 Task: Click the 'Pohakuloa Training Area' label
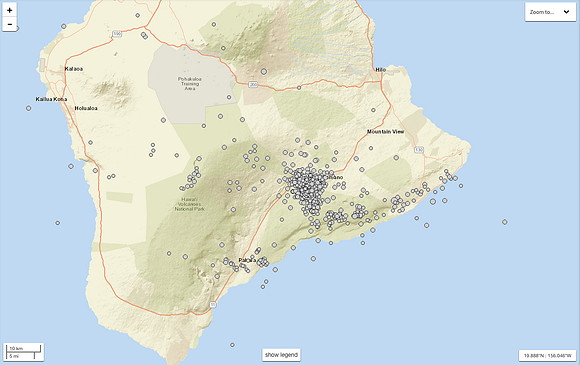pos(190,84)
